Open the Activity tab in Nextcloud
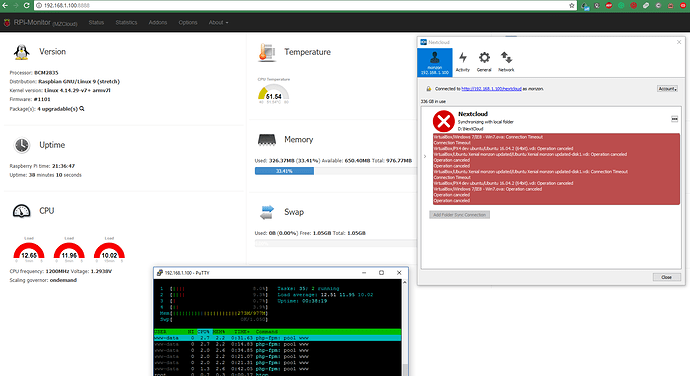690x376 pixels. click(462, 62)
